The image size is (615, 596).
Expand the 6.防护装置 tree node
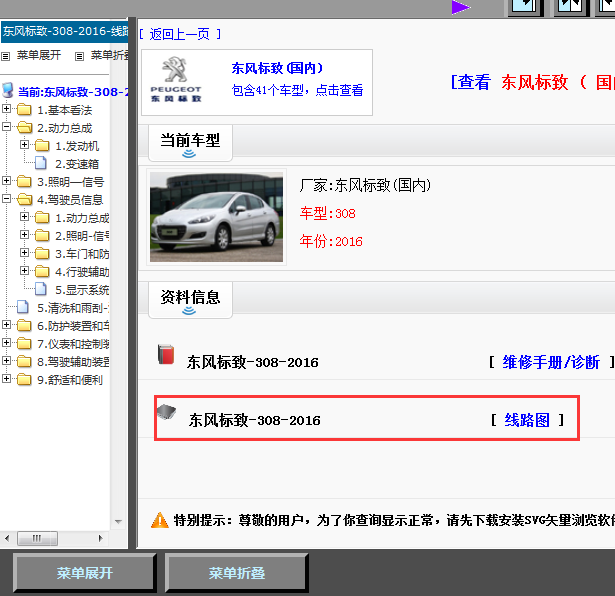point(6,325)
